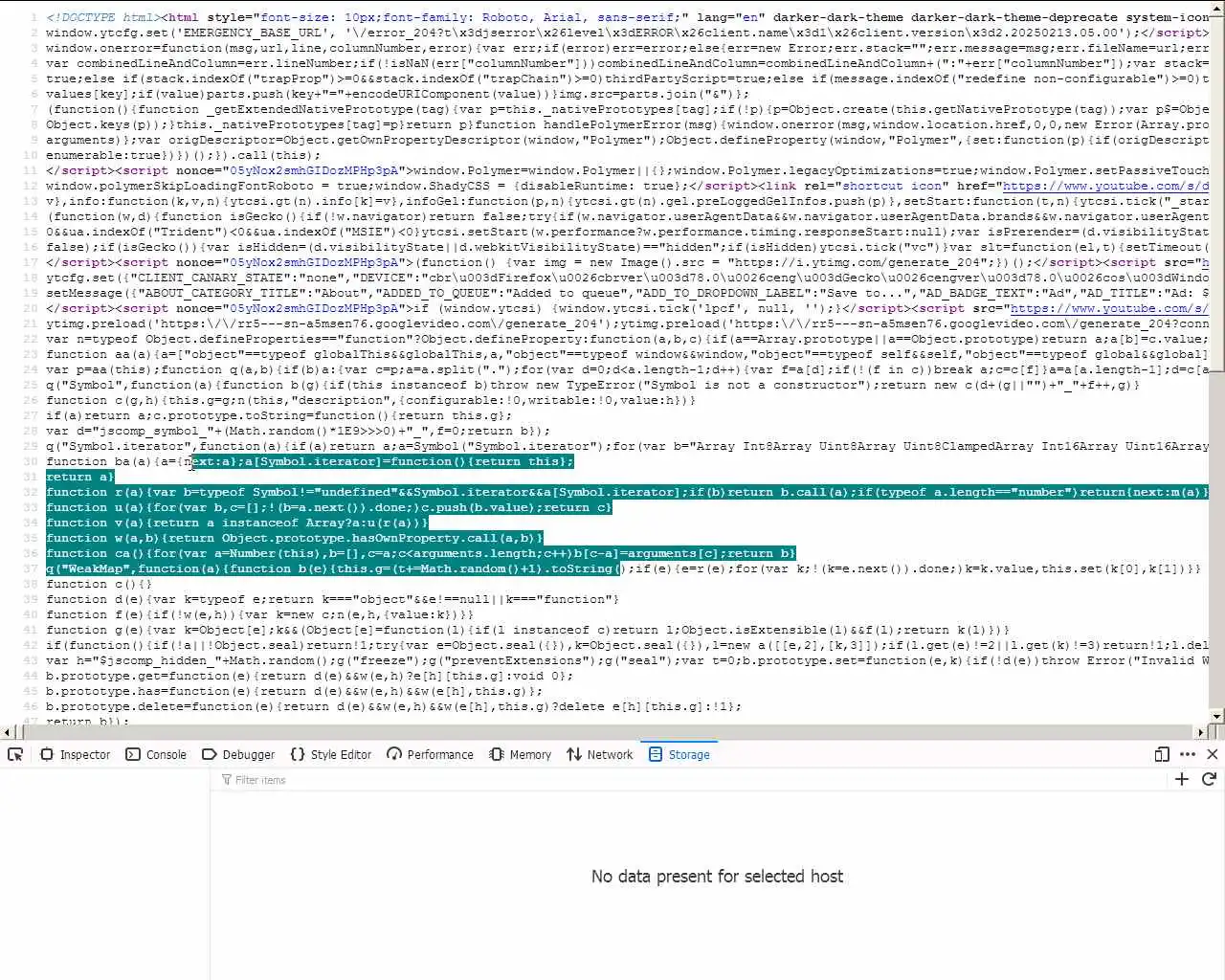Click the vertical scrollbar down arrow
1225x980 pixels.
pos(1217,716)
